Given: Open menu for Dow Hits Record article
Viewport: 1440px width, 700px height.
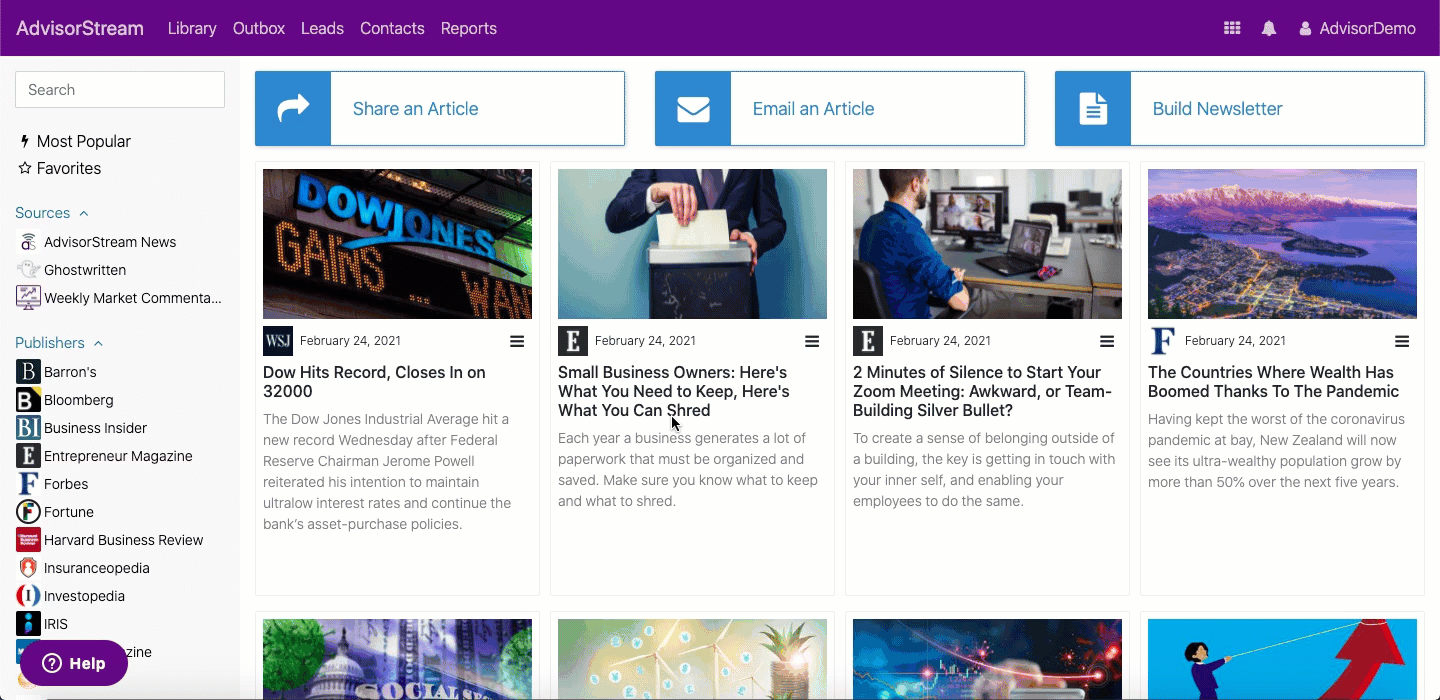Looking at the screenshot, I should (517, 341).
